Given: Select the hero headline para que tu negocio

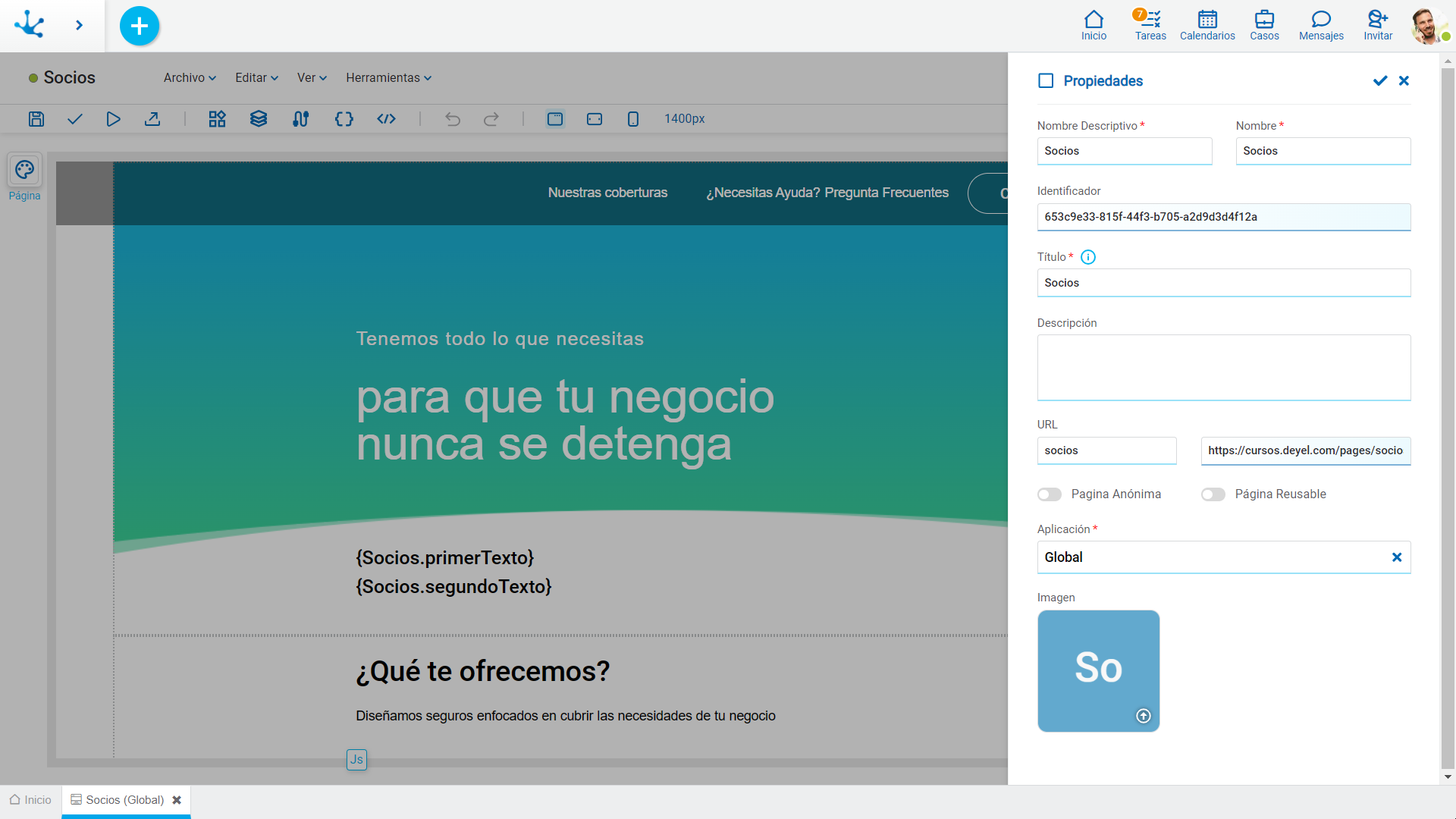Looking at the screenshot, I should [565, 420].
